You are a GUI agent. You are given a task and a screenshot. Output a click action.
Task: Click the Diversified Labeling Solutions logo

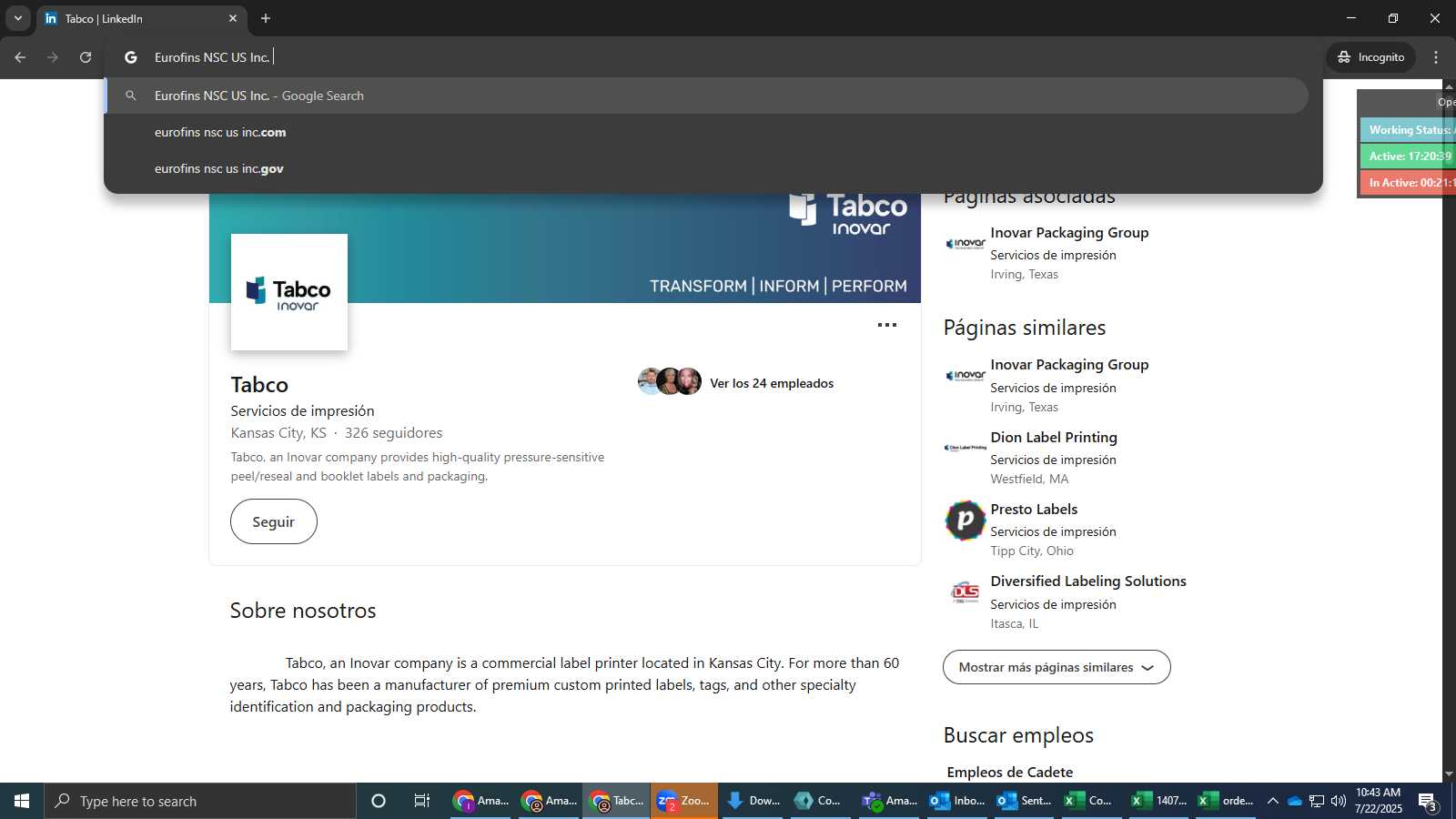(965, 592)
